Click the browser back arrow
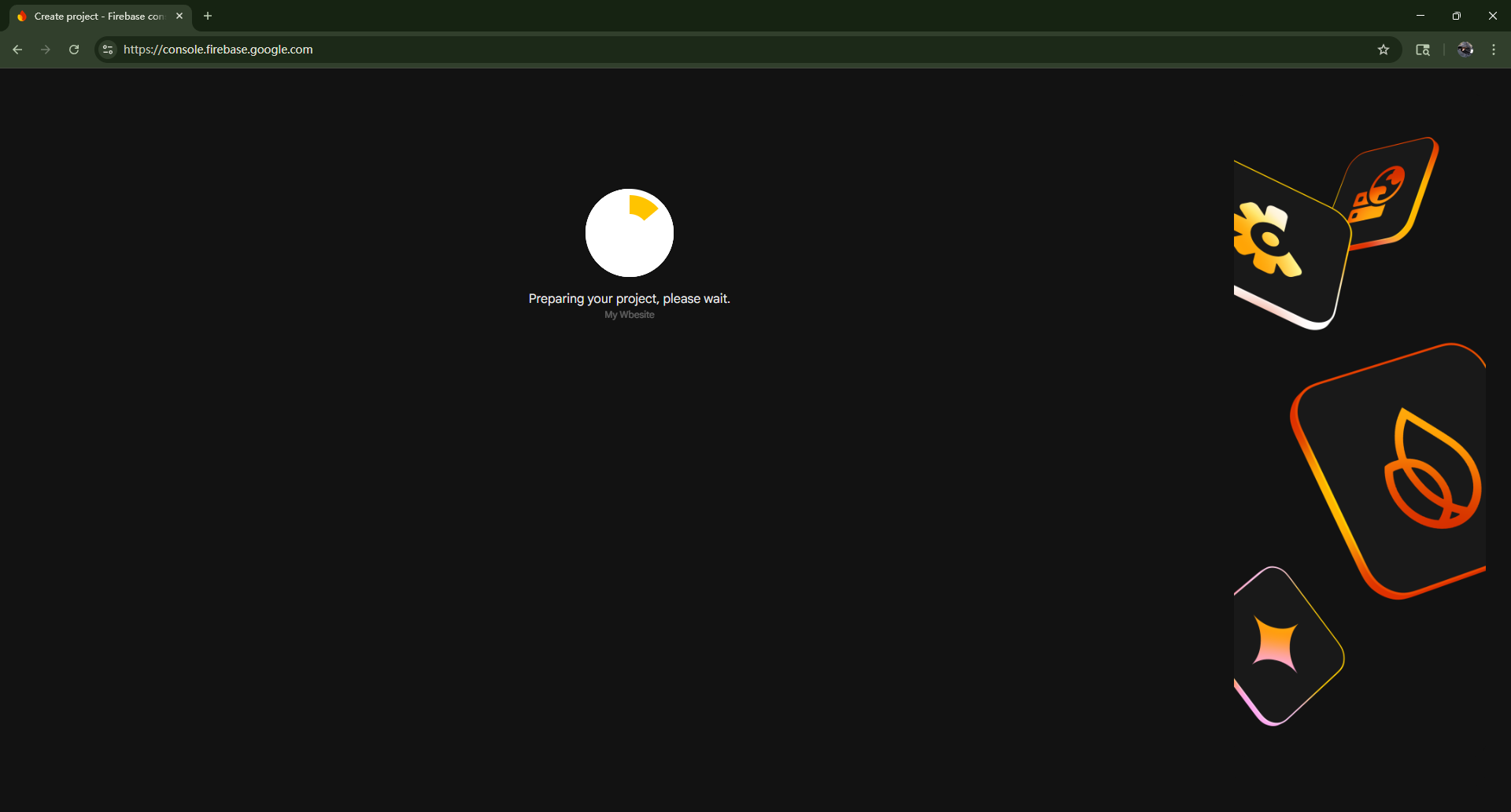The height and width of the screenshot is (812, 1511). click(x=17, y=50)
